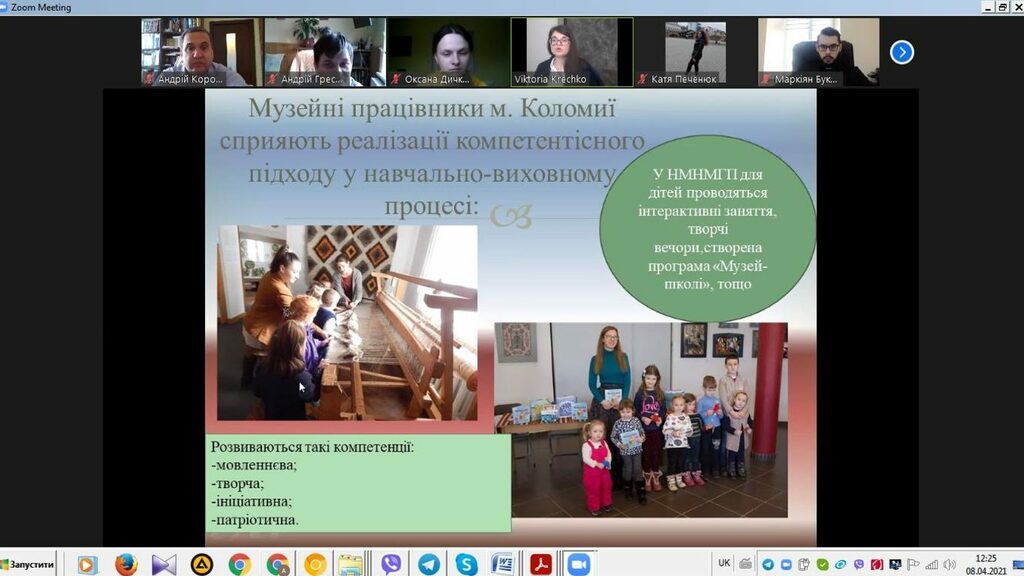Switch the UK keyboard language indicator
The image size is (1024, 576).
(724, 563)
